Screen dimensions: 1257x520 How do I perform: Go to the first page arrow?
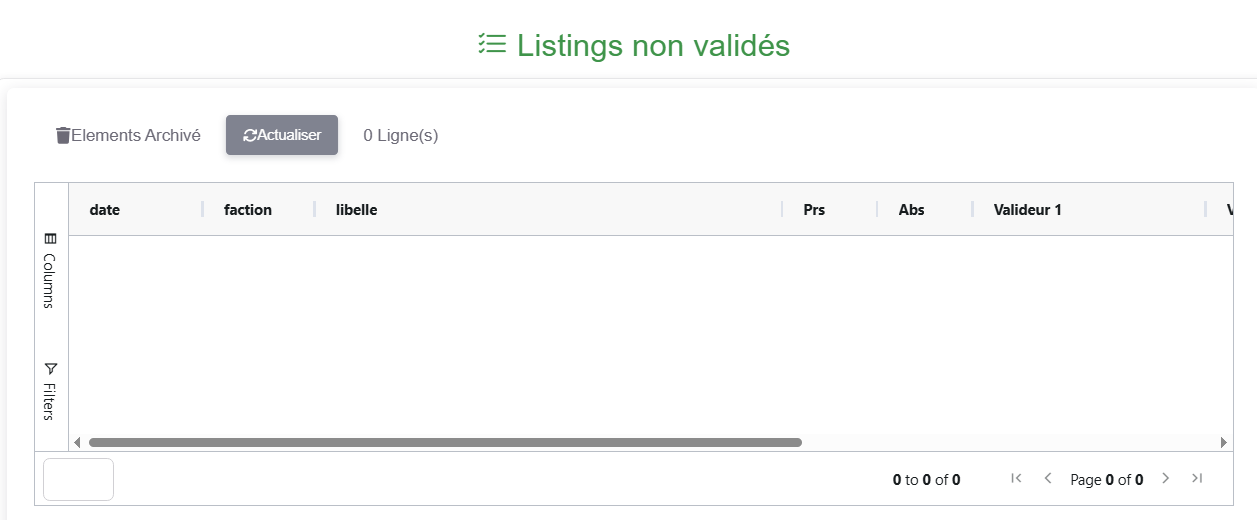point(1016,479)
